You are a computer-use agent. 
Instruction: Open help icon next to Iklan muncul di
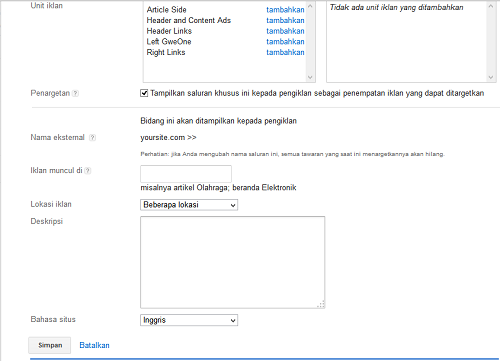pos(87,171)
